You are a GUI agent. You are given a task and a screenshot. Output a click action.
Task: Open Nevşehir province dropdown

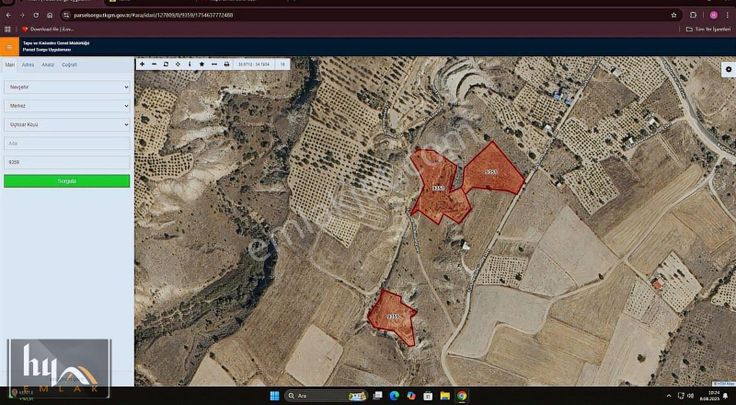[x=67, y=87]
